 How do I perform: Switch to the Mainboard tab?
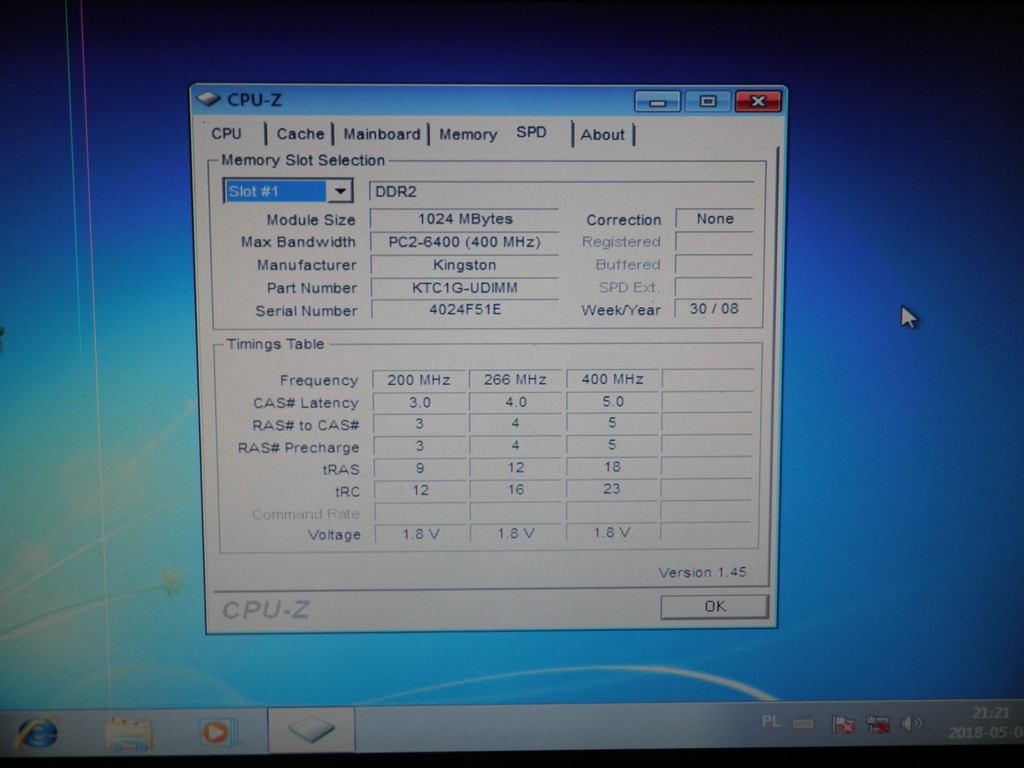(x=382, y=134)
